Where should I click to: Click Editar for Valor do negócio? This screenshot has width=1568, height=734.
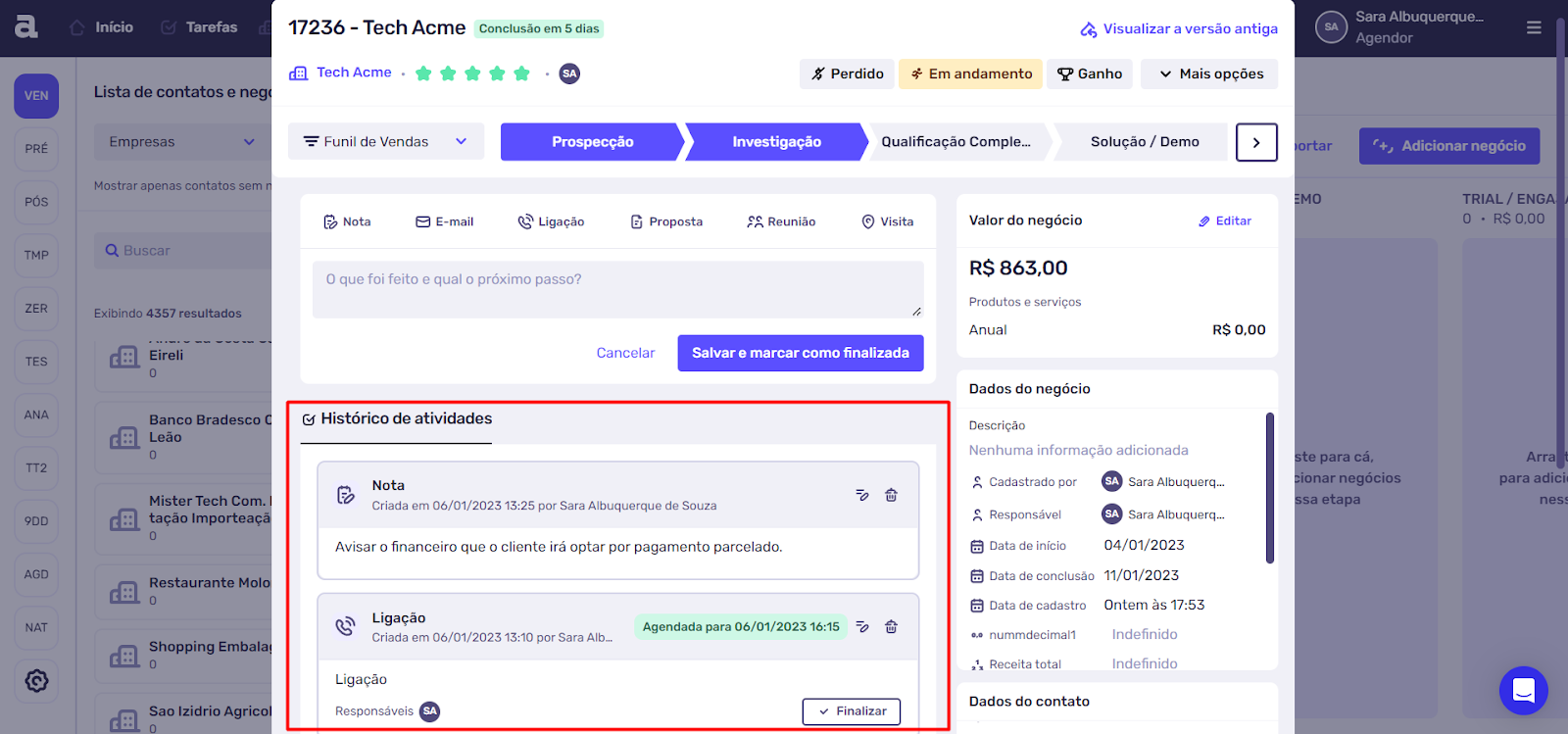tap(1225, 221)
